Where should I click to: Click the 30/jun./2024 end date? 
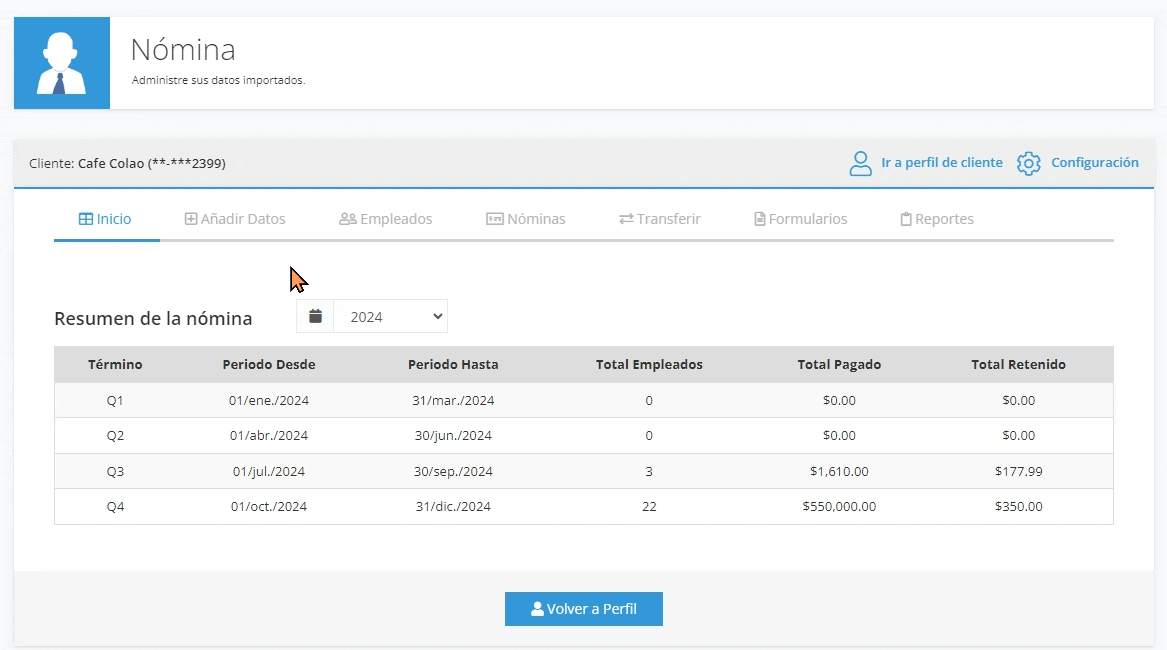click(x=453, y=436)
